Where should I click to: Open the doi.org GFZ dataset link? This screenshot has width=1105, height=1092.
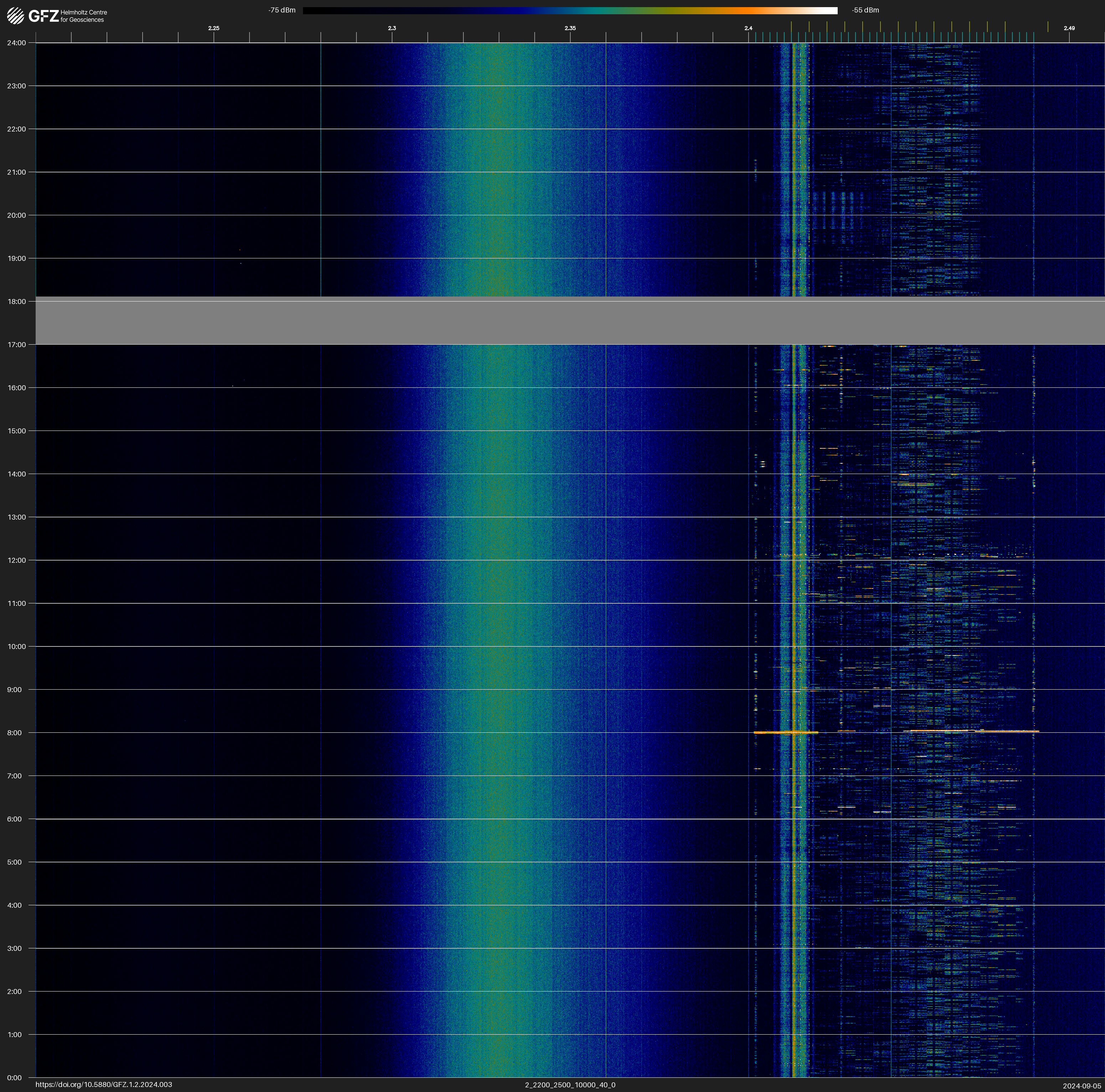click(x=103, y=1085)
